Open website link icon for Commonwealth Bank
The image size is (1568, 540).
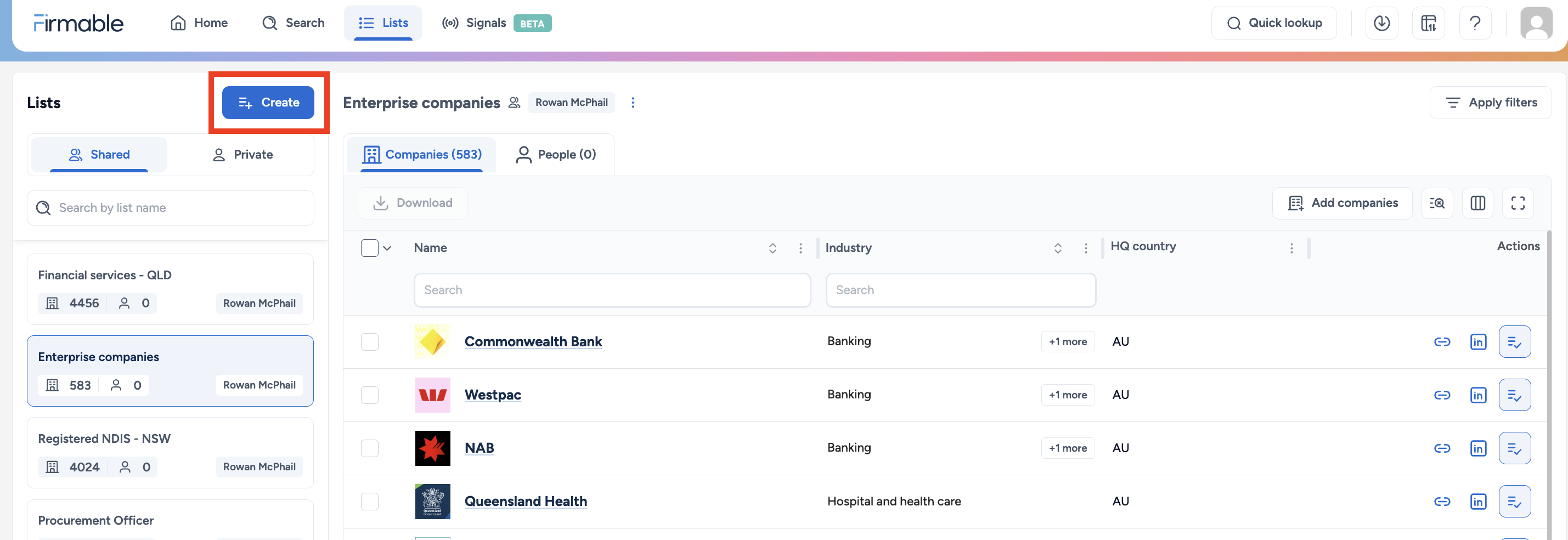click(1442, 341)
